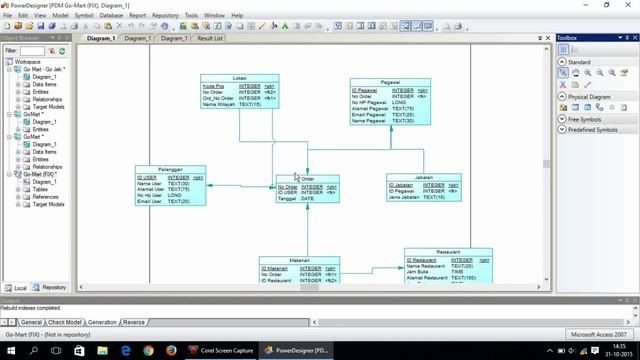The height and width of the screenshot is (360, 640).
Task: Select the Pegawai table header
Action: (390, 82)
